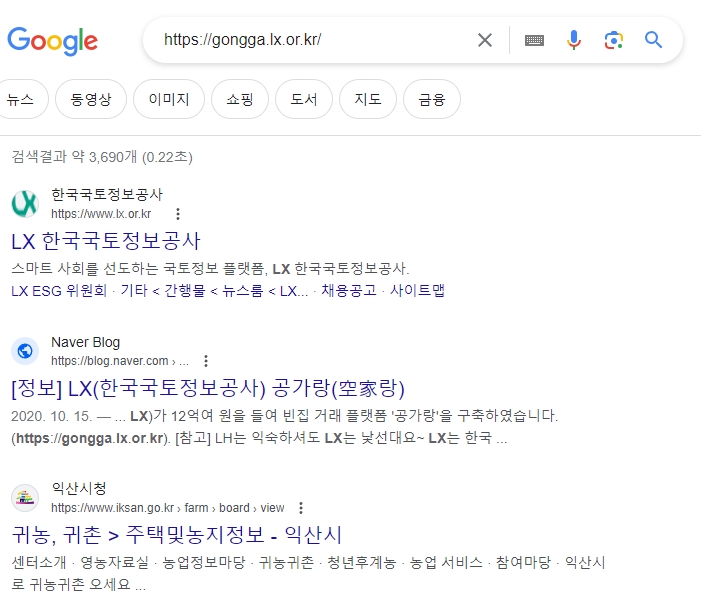Click the 스마트 사회를 선도하는 snippet text

[210, 269]
